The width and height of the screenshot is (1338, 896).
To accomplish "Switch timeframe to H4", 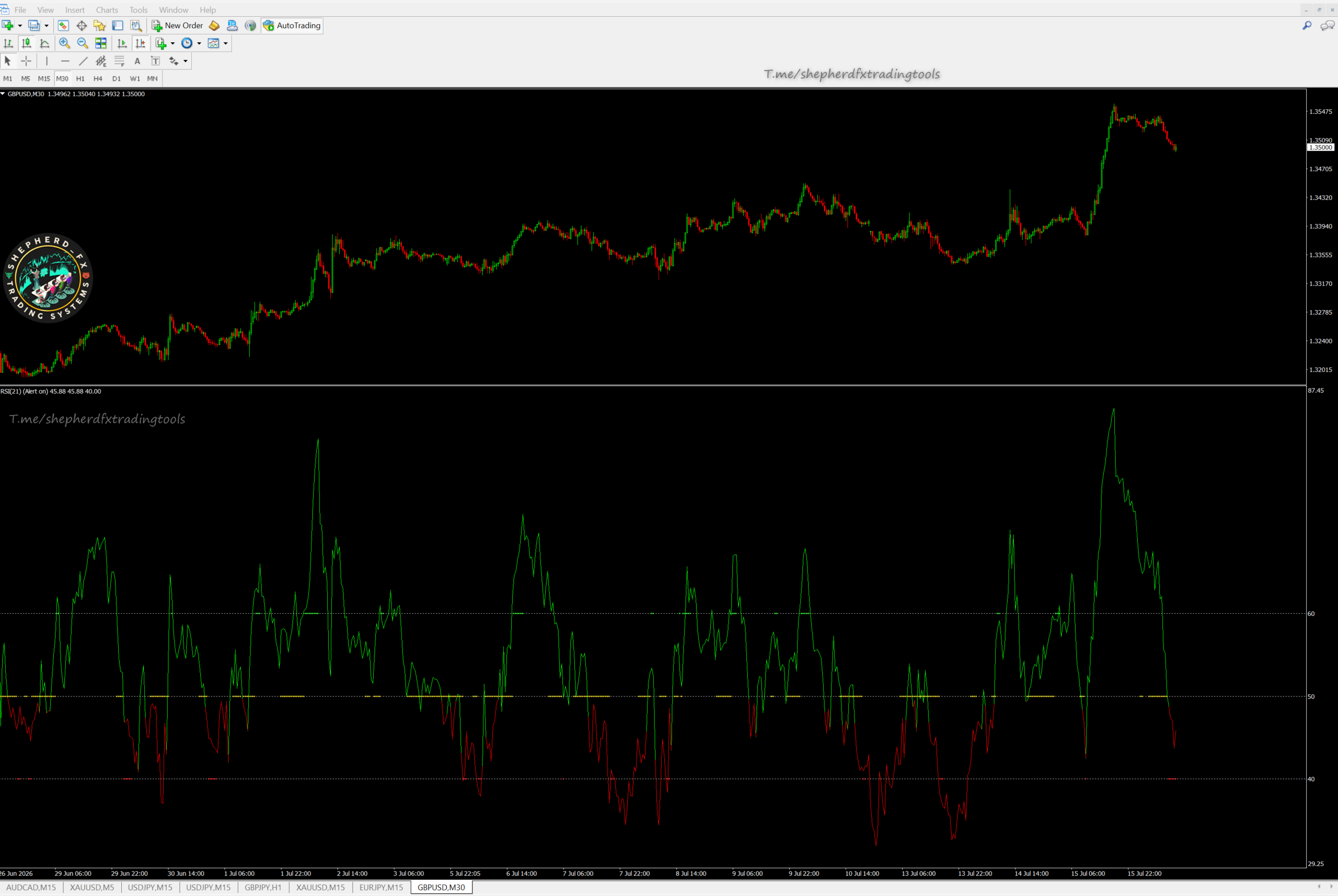I will click(98, 79).
